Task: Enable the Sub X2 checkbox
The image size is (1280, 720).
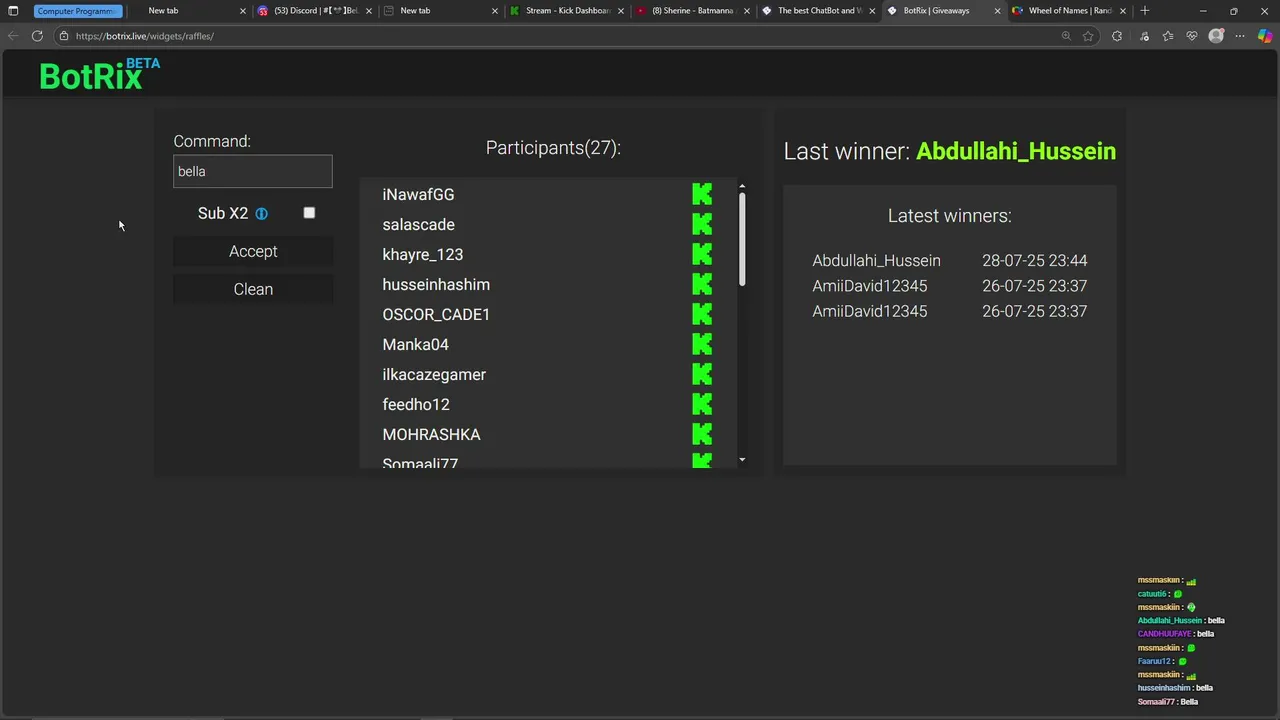Action: [x=309, y=213]
